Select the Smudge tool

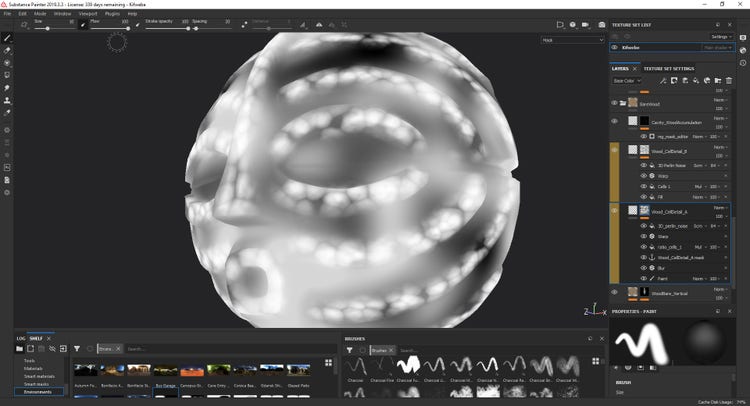click(7, 88)
